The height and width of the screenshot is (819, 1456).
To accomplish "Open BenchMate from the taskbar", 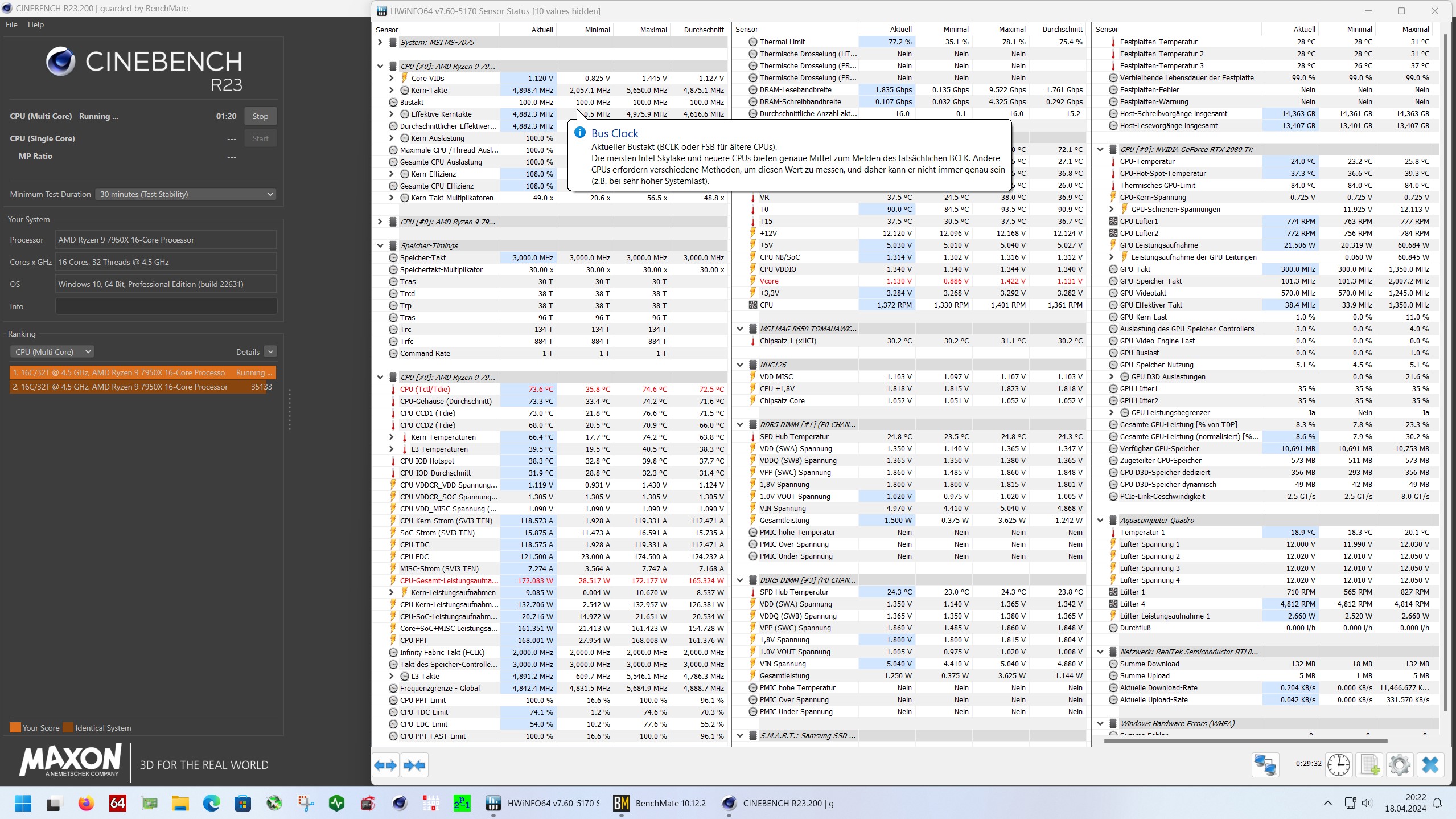I will (659, 803).
